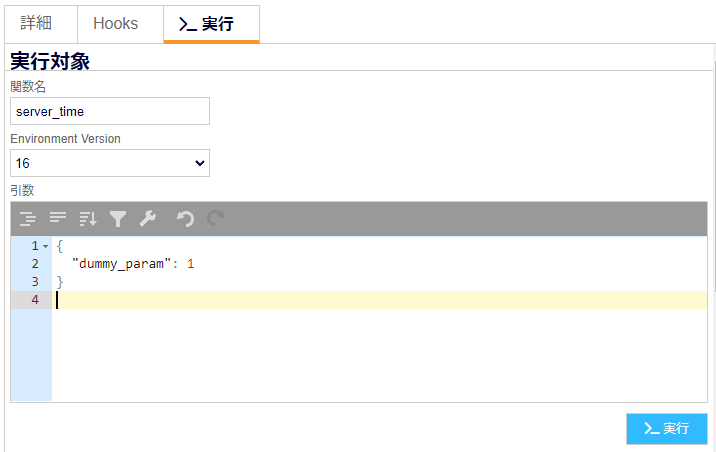Click the "dummy_param" key in editor

click(121, 264)
